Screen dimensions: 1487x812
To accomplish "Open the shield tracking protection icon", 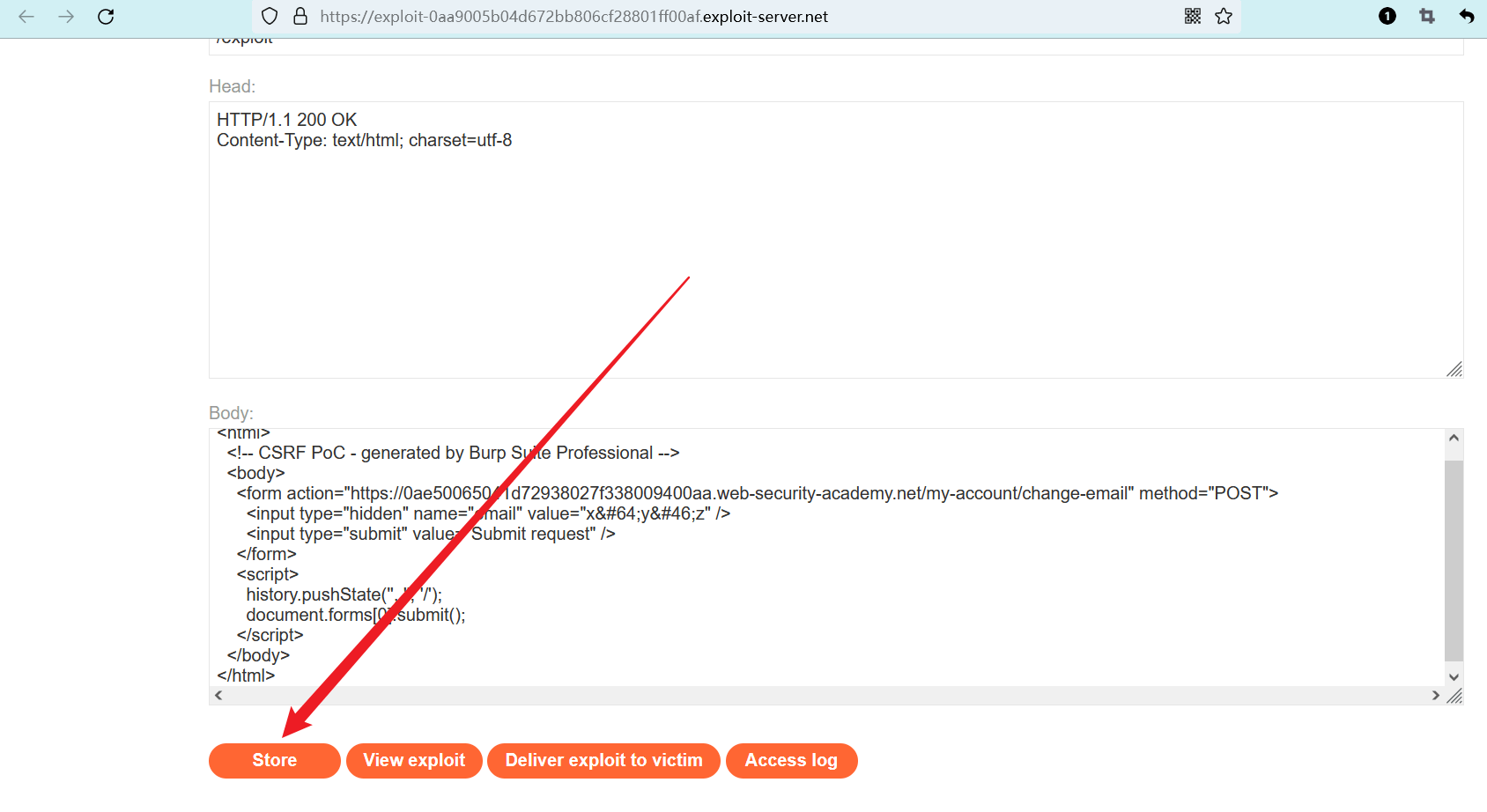I will click(x=270, y=17).
